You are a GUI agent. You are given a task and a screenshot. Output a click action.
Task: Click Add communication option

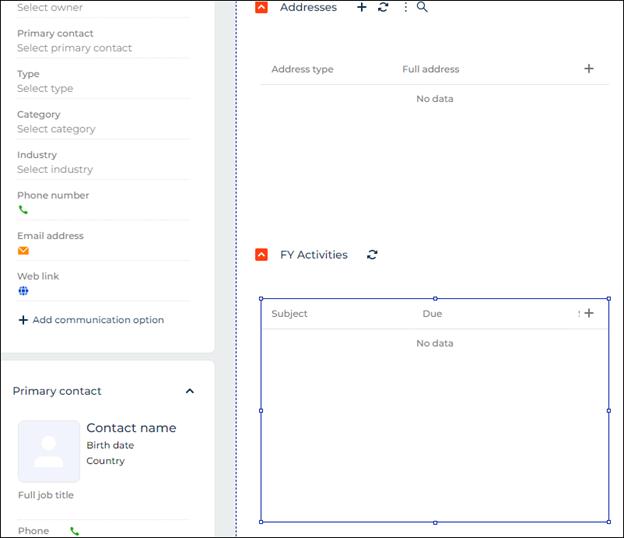pos(90,320)
